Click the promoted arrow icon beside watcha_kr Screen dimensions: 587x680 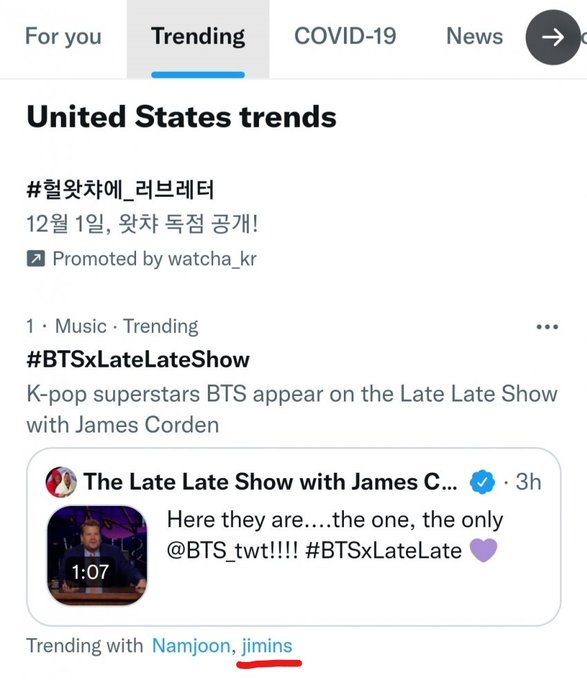(36, 259)
